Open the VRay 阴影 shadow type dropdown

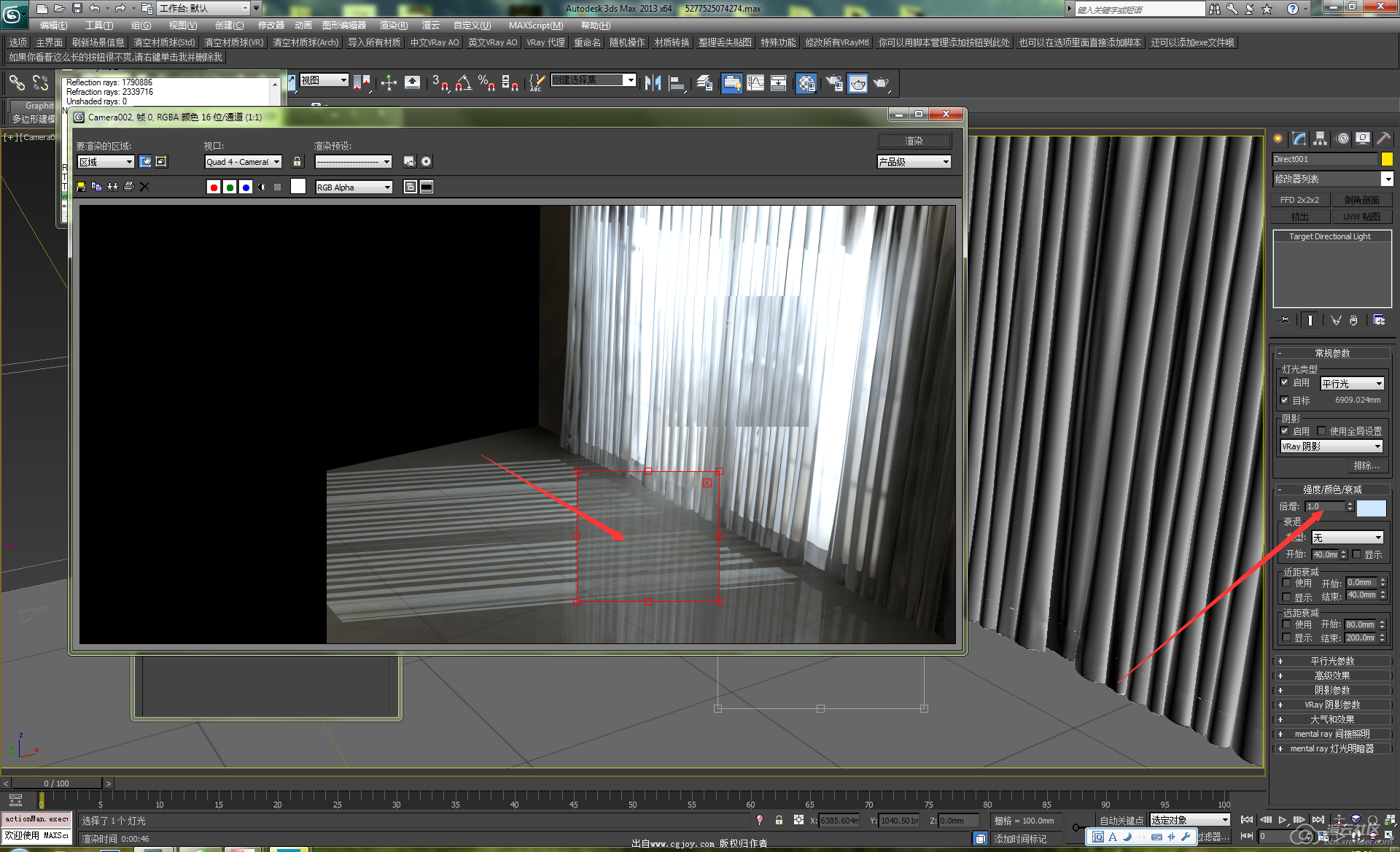pyautogui.click(x=1331, y=446)
